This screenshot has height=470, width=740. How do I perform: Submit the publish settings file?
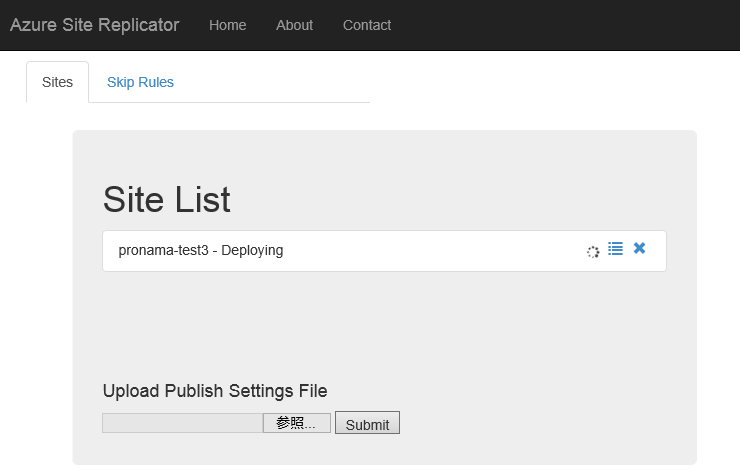pyautogui.click(x=367, y=423)
